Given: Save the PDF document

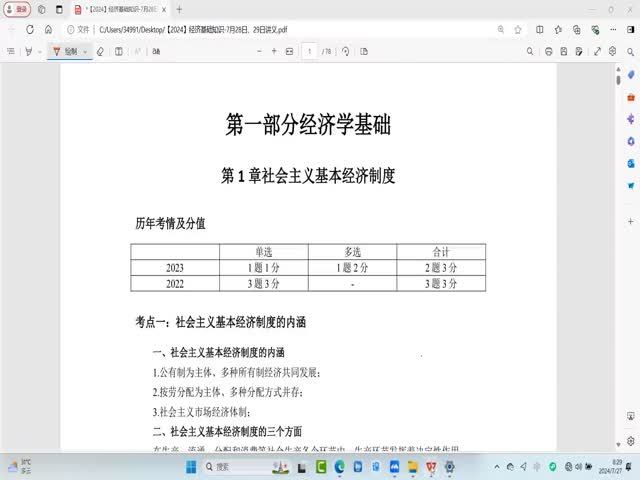Looking at the screenshot, I should tap(564, 51).
